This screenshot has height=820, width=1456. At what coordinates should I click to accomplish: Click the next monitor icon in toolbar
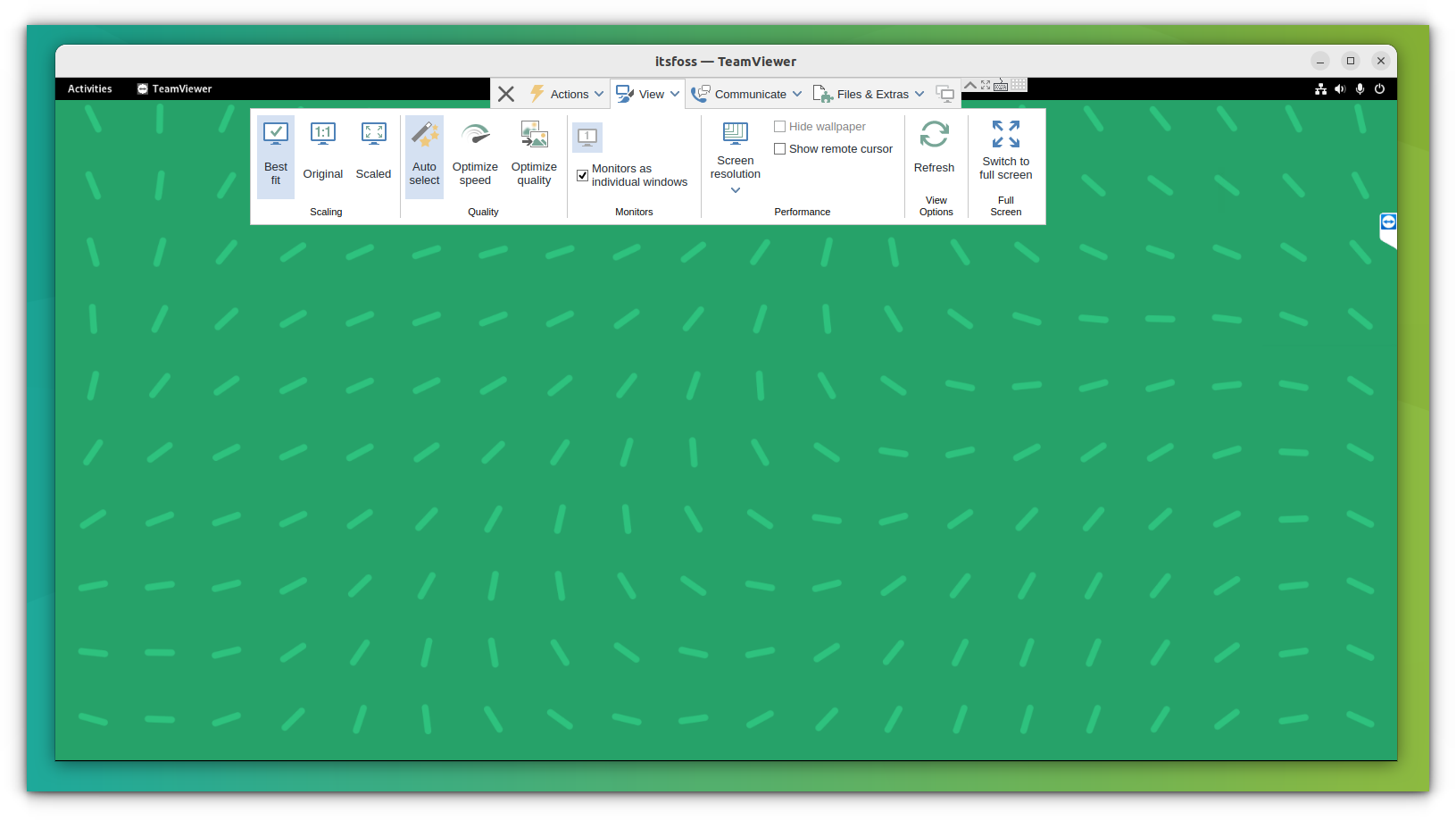[x=944, y=94]
